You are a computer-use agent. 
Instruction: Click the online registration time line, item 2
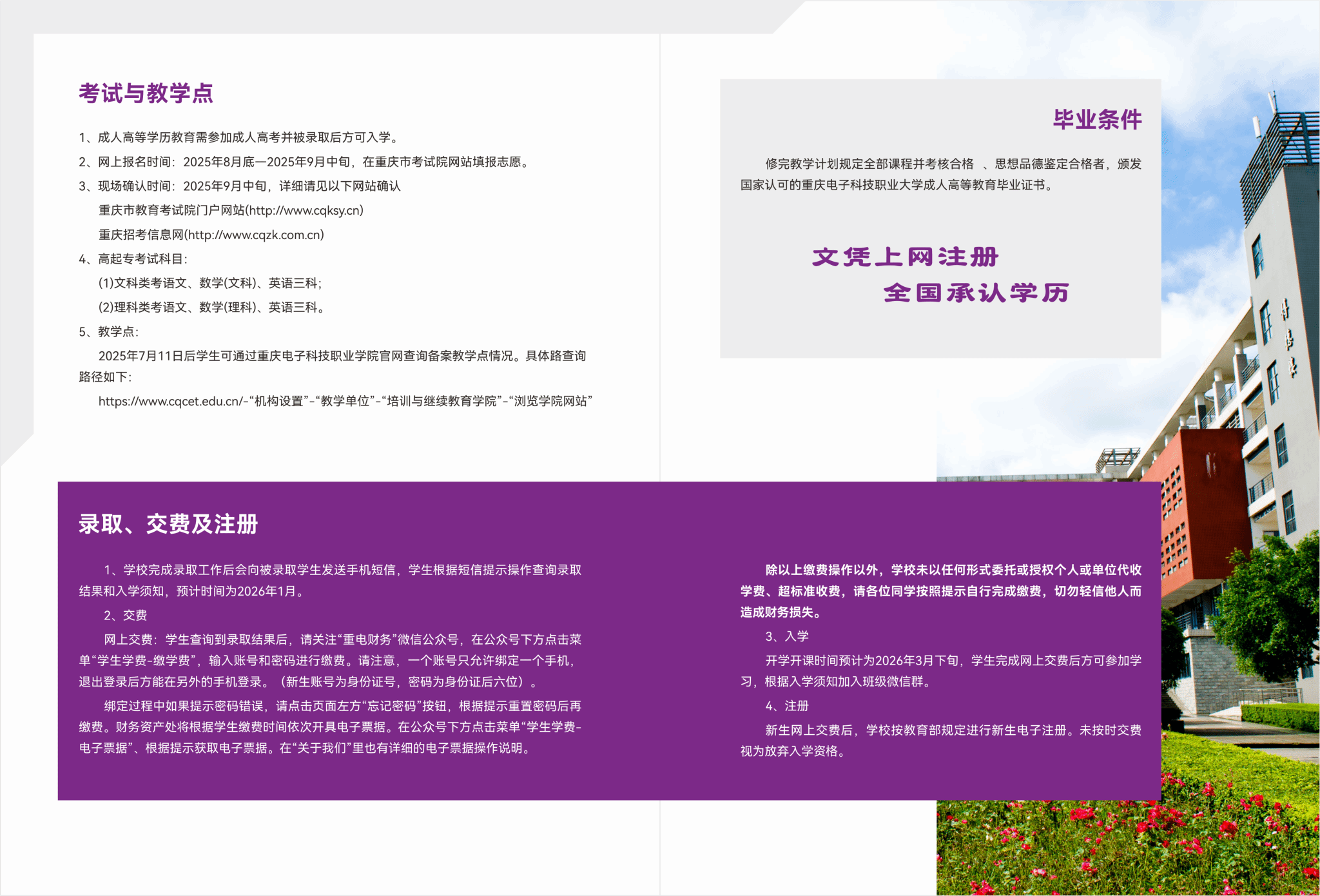tap(303, 162)
